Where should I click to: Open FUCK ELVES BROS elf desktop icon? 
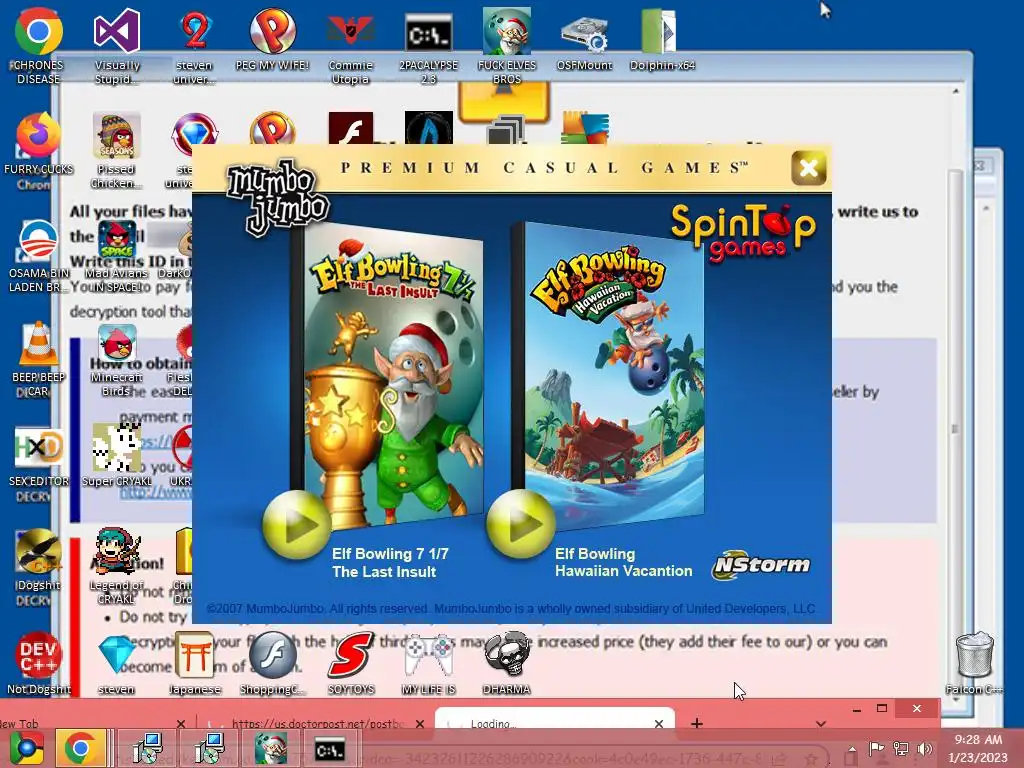[507, 46]
